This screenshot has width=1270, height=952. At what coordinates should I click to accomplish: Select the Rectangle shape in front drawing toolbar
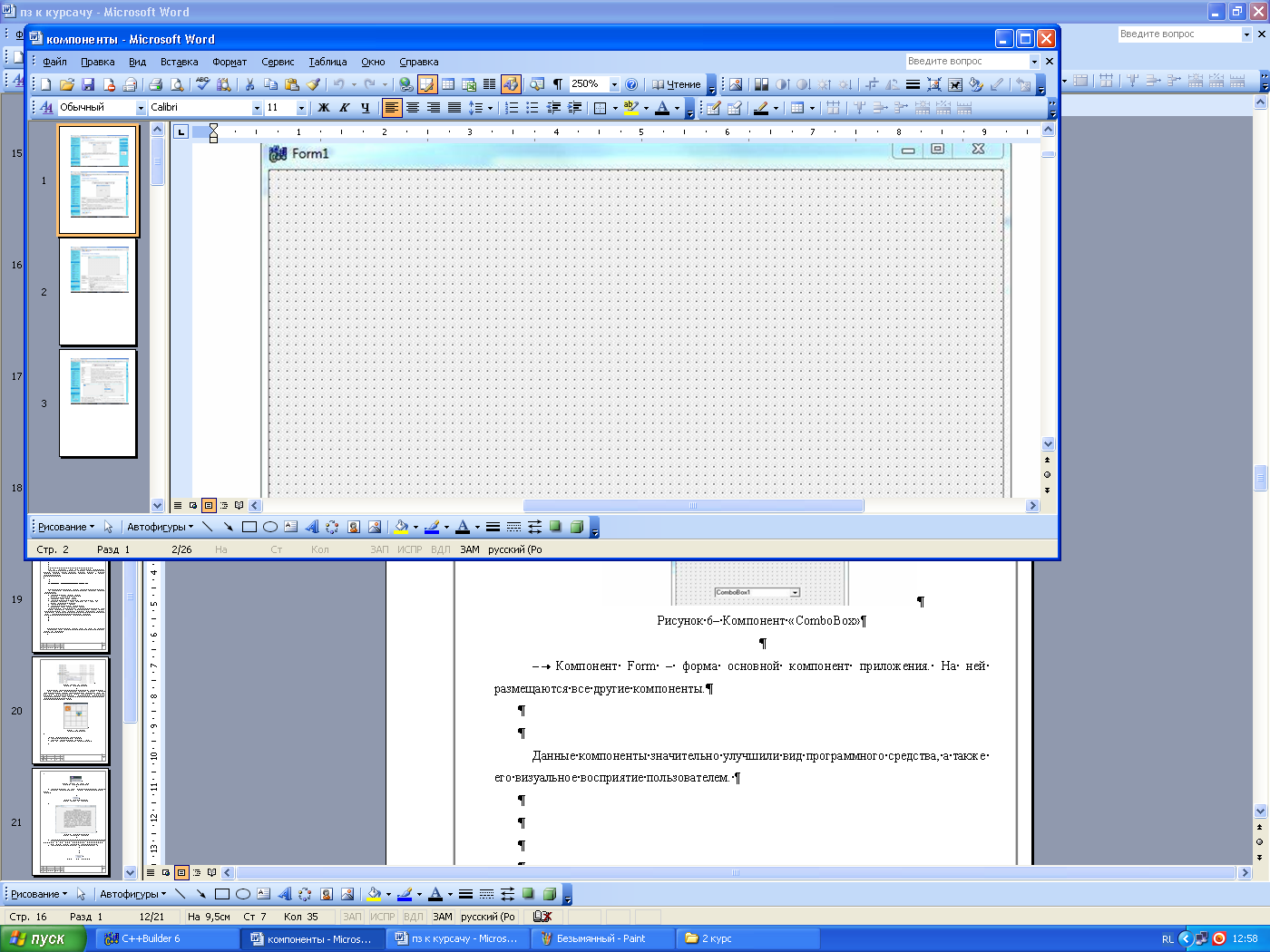[249, 527]
